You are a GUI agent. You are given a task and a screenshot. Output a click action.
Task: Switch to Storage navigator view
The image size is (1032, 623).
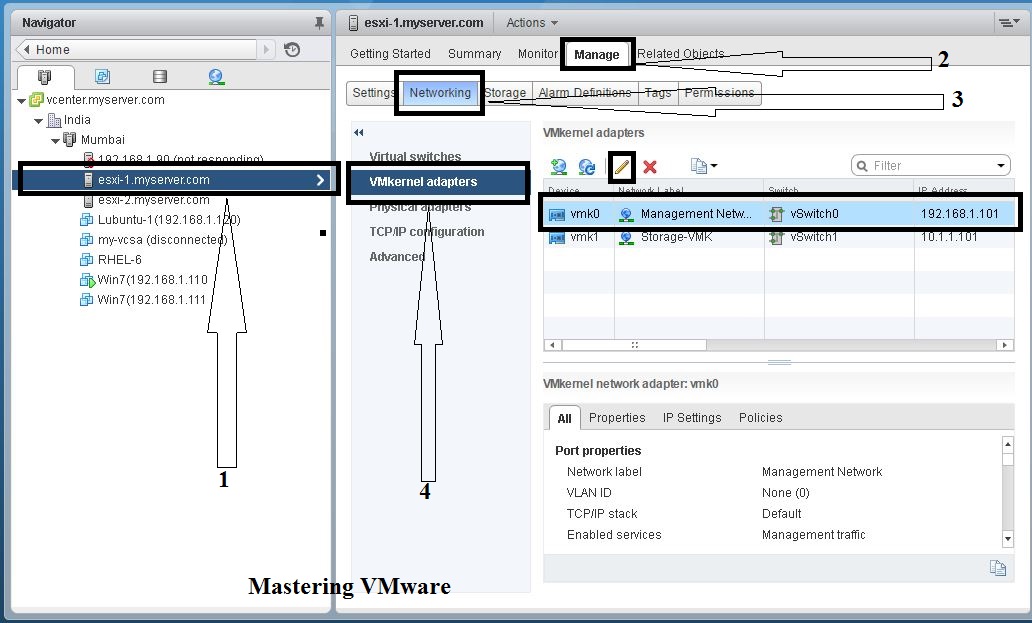pyautogui.click(x=160, y=76)
